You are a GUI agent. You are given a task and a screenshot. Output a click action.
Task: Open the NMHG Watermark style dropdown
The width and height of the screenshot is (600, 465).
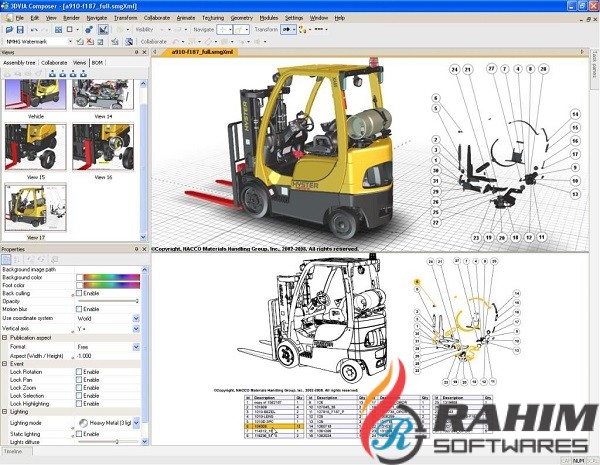click(70, 41)
